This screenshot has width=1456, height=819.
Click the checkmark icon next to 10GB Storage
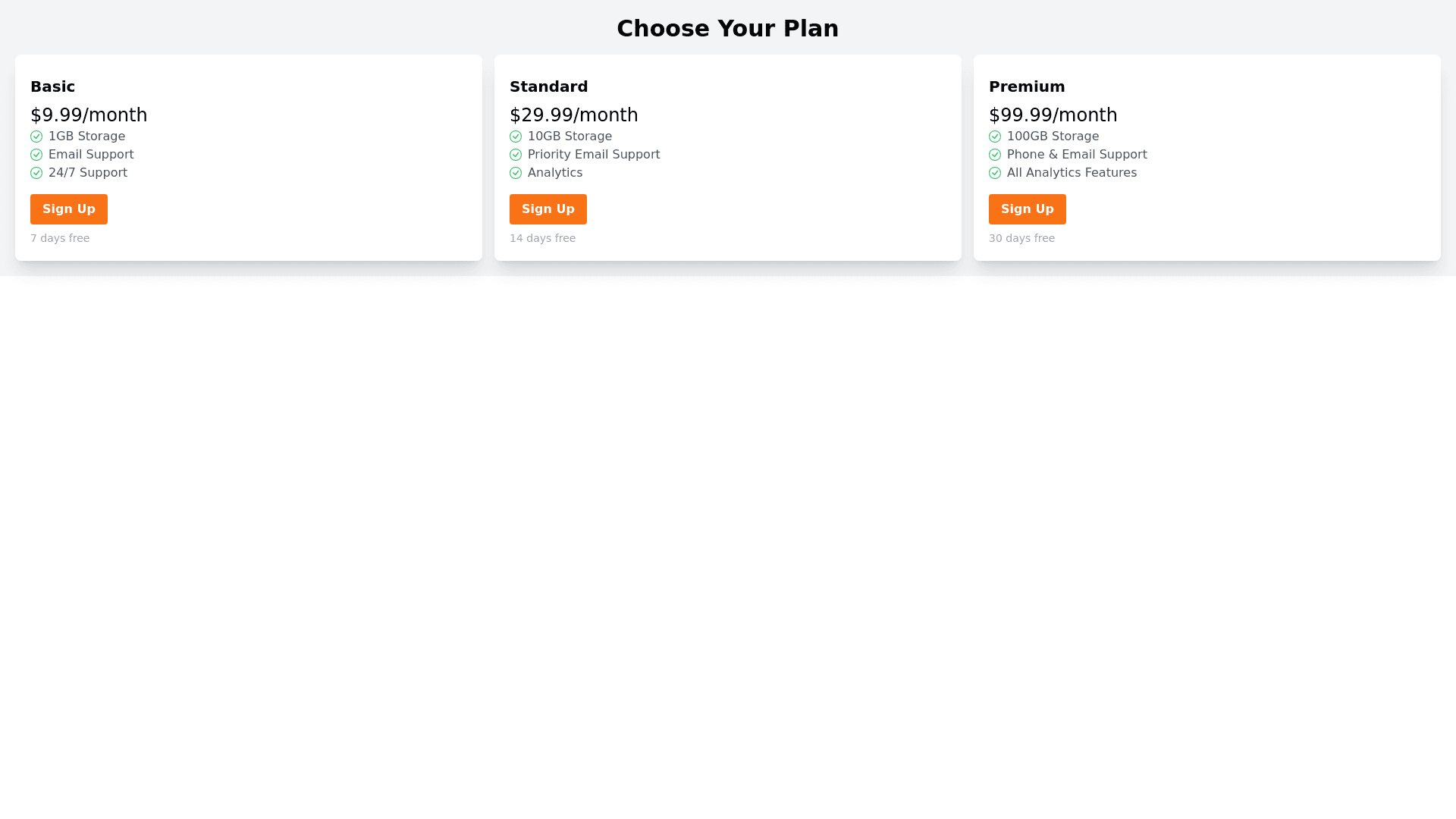pos(516,136)
